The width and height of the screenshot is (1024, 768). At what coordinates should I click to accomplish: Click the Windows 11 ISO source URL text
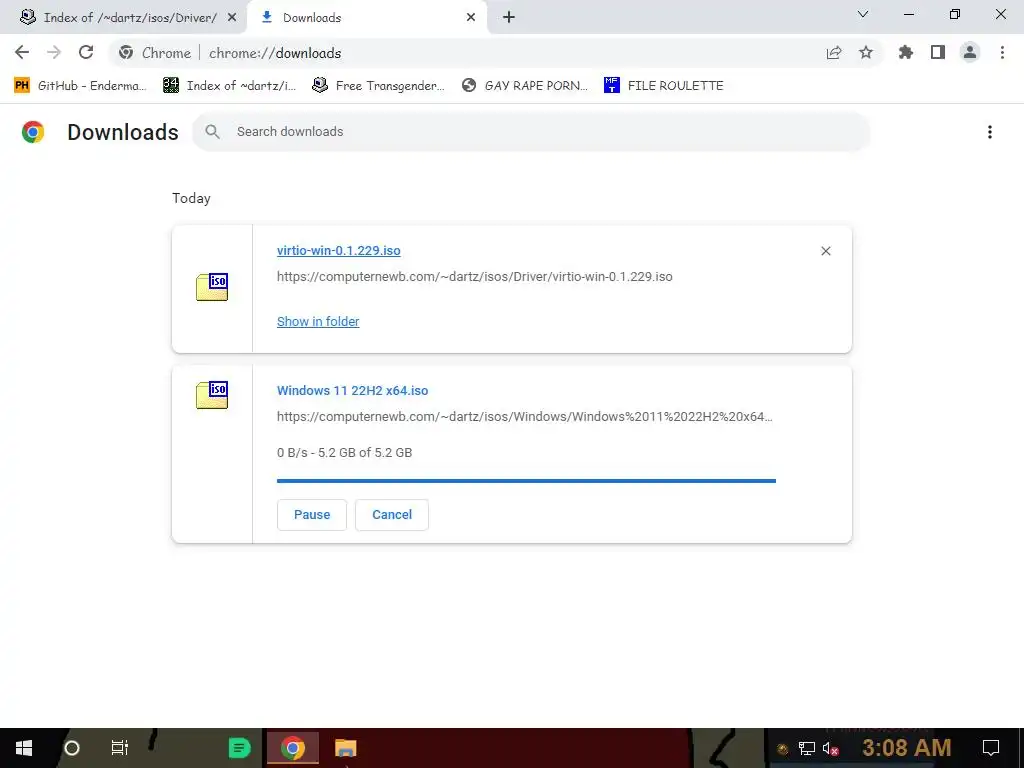524,417
